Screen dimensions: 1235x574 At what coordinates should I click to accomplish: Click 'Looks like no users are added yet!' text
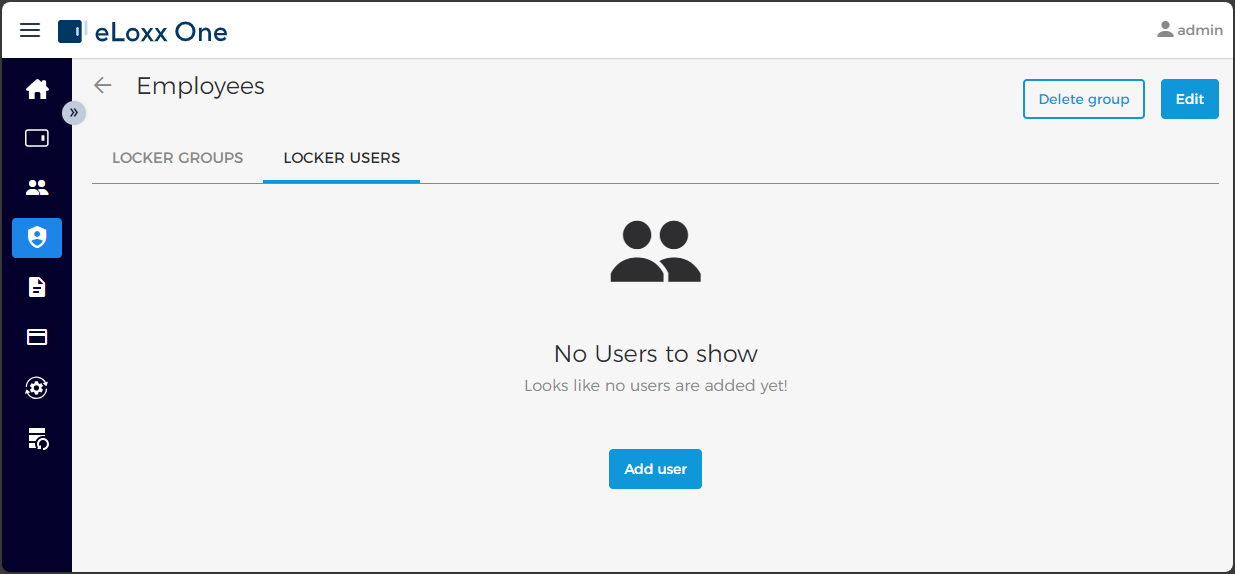pyautogui.click(x=656, y=385)
